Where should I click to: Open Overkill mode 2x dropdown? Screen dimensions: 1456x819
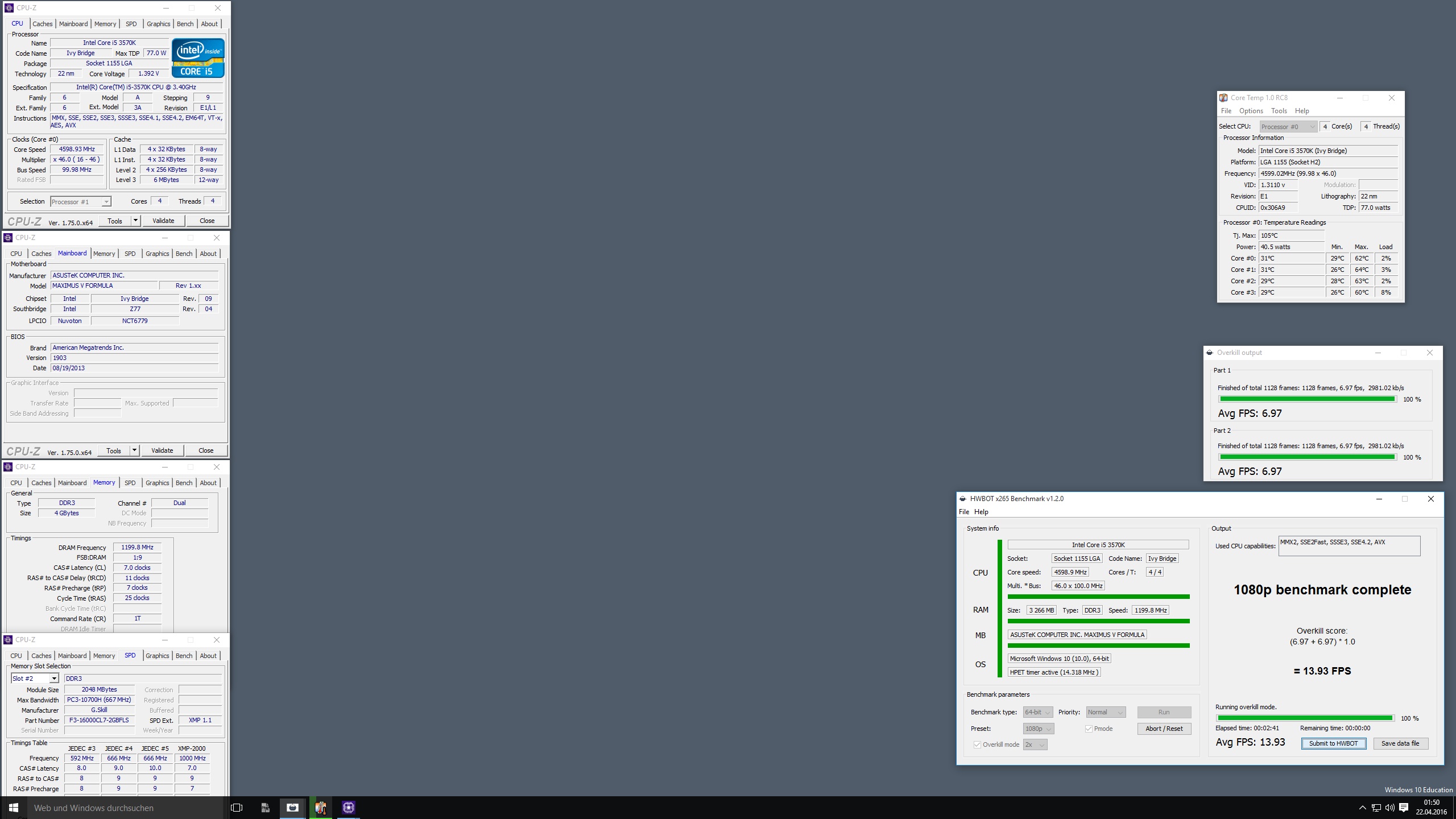[1035, 744]
